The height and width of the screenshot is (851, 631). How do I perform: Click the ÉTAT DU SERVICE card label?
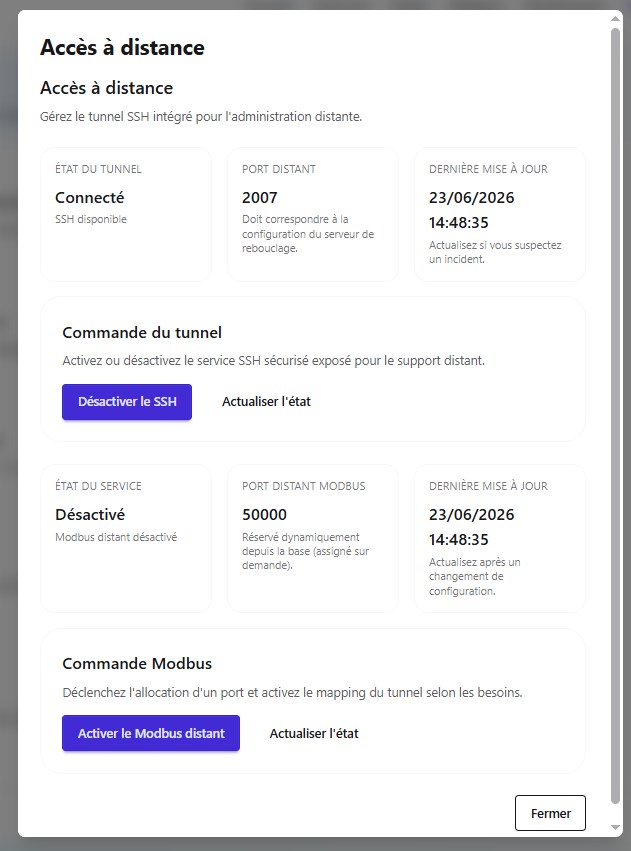click(x=98, y=486)
